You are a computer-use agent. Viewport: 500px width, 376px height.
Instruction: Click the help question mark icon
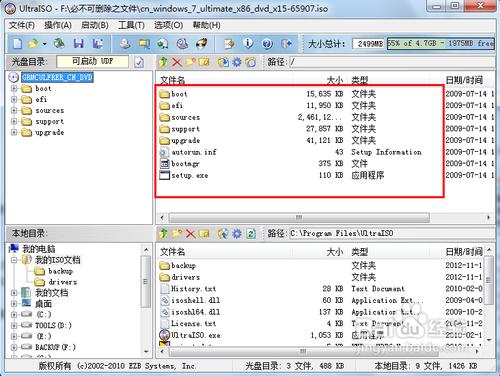click(267, 44)
